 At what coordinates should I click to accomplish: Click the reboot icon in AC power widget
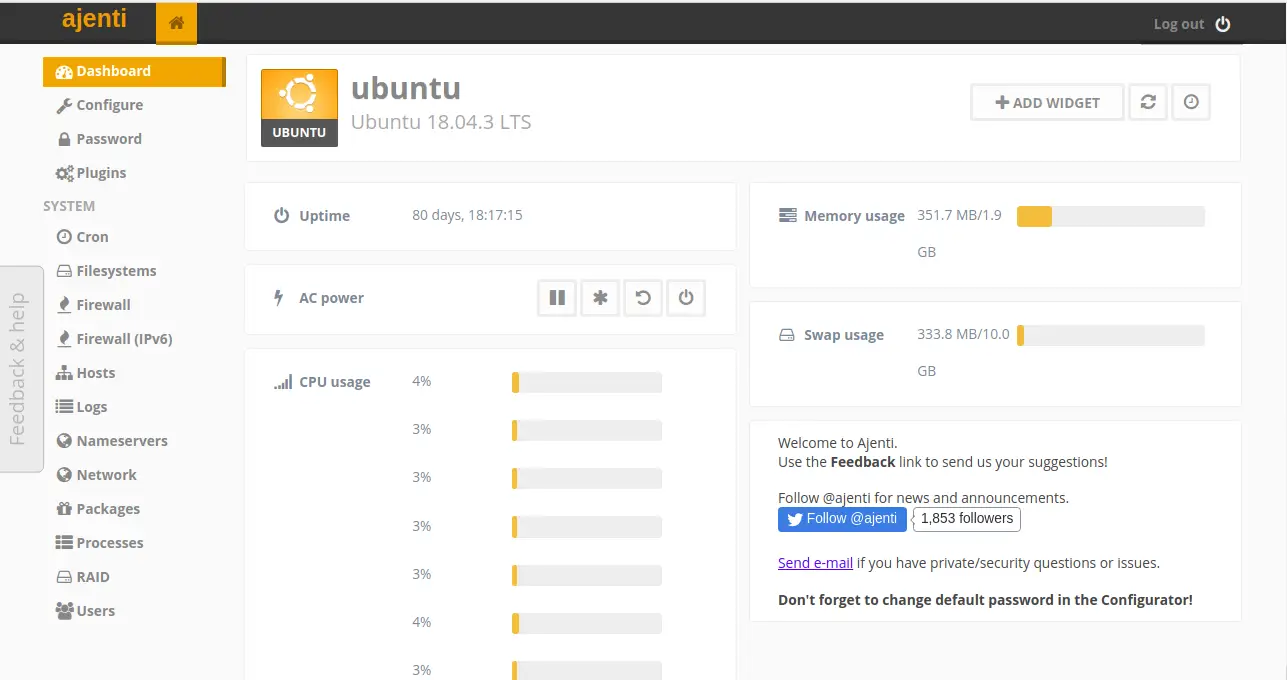pyautogui.click(x=643, y=298)
